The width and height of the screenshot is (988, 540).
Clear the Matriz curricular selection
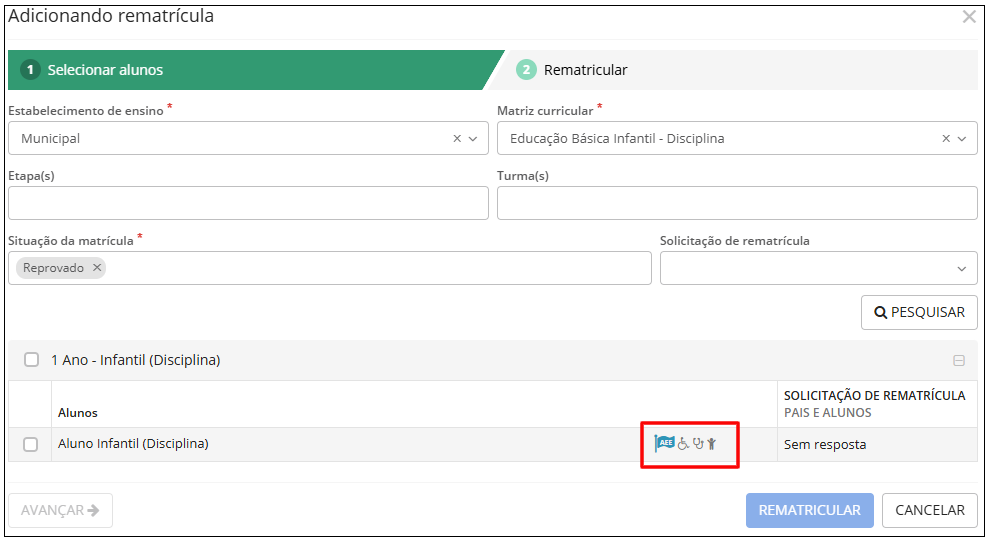(x=946, y=139)
